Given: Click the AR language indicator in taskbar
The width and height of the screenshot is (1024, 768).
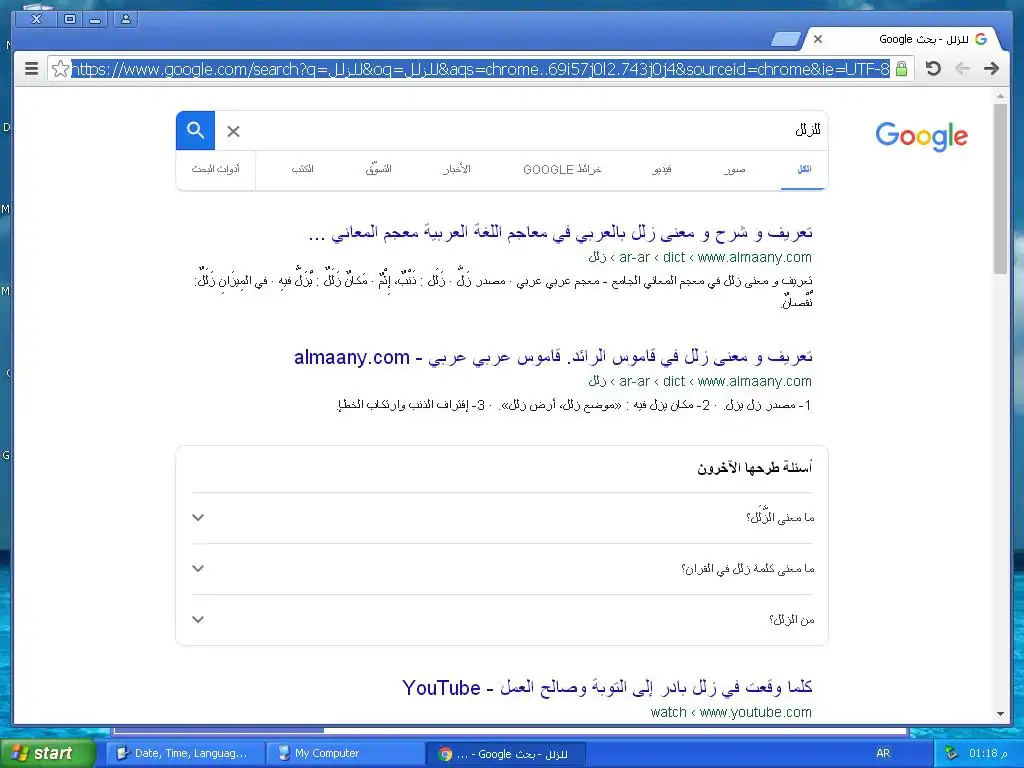Looking at the screenshot, I should point(883,754).
